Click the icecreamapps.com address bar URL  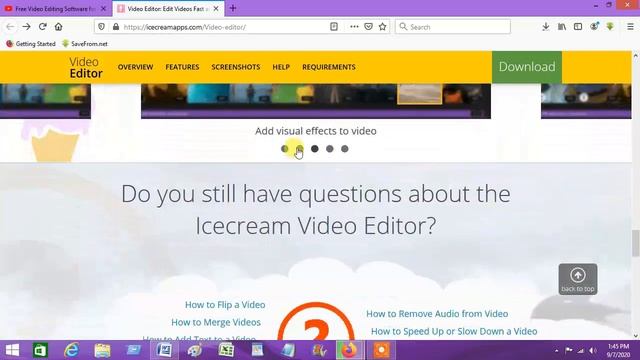pyautogui.click(x=184, y=27)
